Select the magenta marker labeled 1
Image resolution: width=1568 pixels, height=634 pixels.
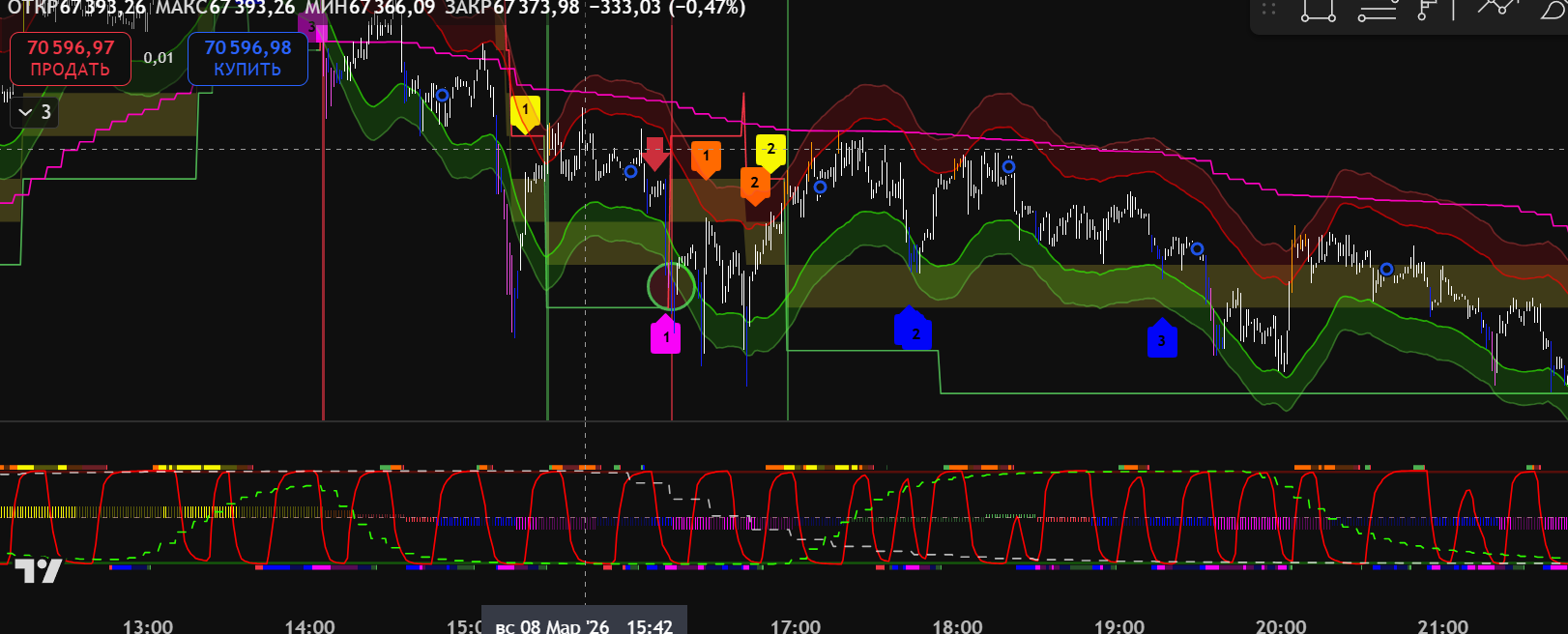(x=665, y=335)
